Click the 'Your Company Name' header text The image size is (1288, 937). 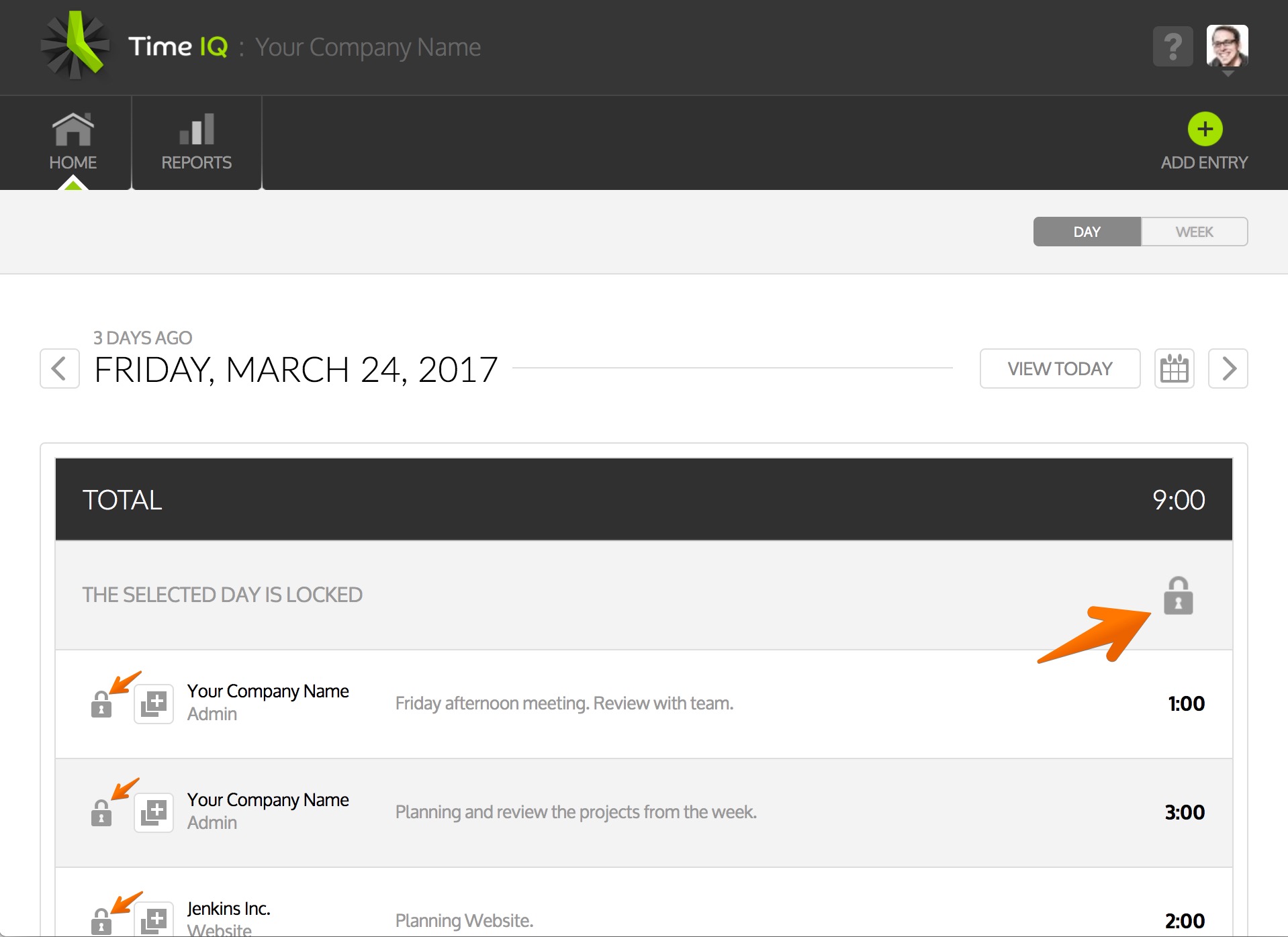[368, 48]
